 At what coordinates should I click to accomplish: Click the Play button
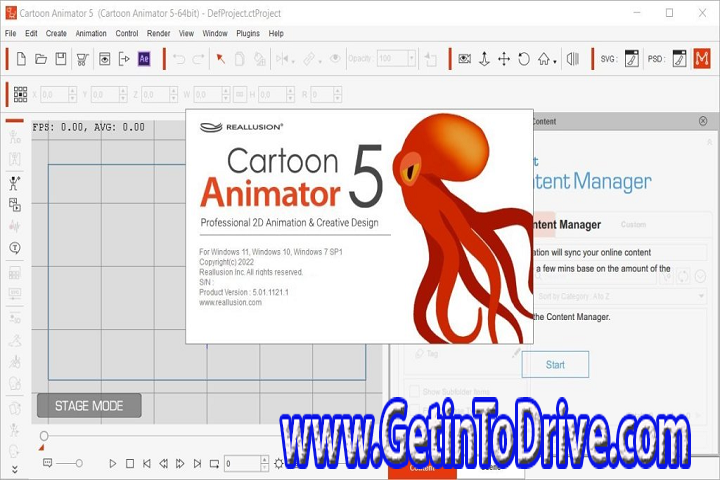112,463
